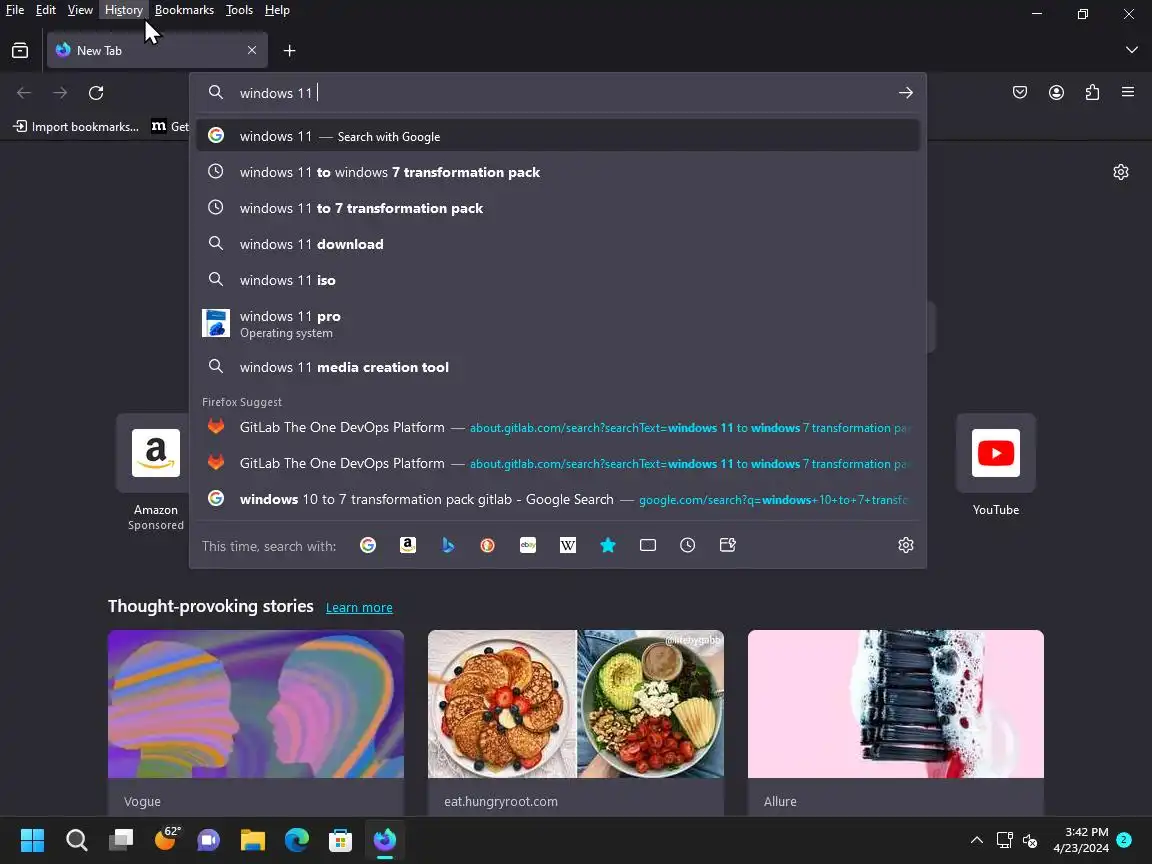
Task: Open the Help menu
Action: [277, 10]
